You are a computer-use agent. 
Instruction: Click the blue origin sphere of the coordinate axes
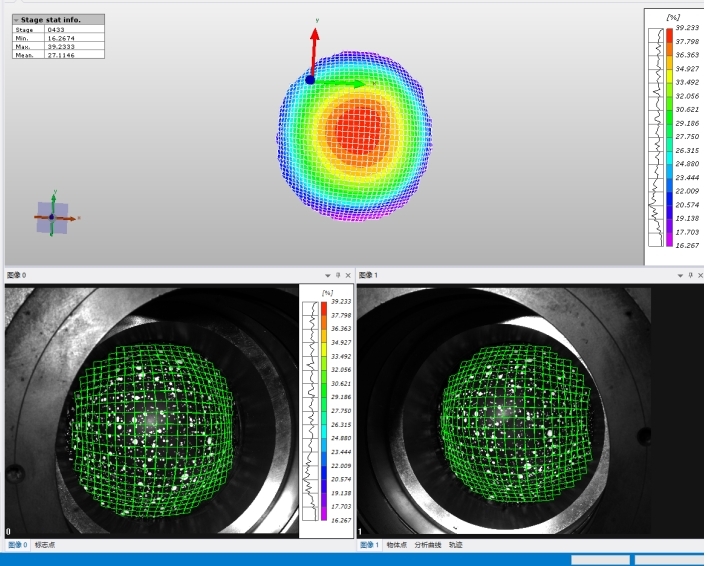pos(310,79)
